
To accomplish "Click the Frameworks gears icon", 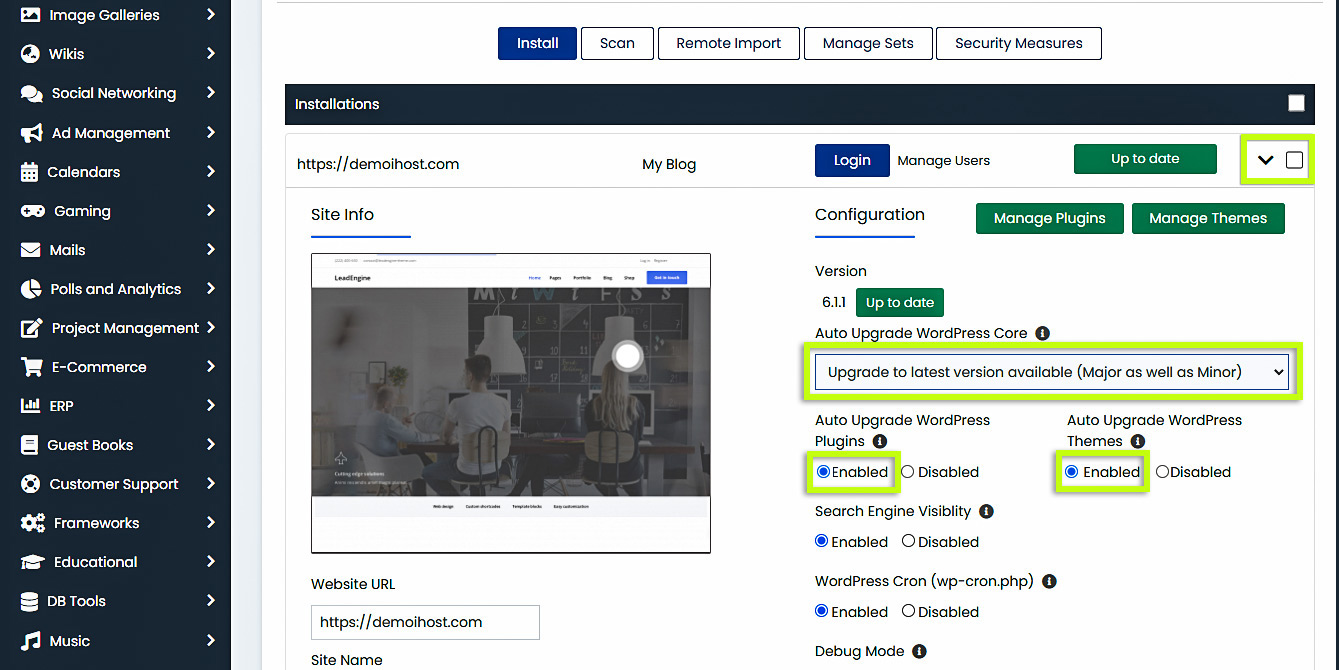I will [x=33, y=523].
